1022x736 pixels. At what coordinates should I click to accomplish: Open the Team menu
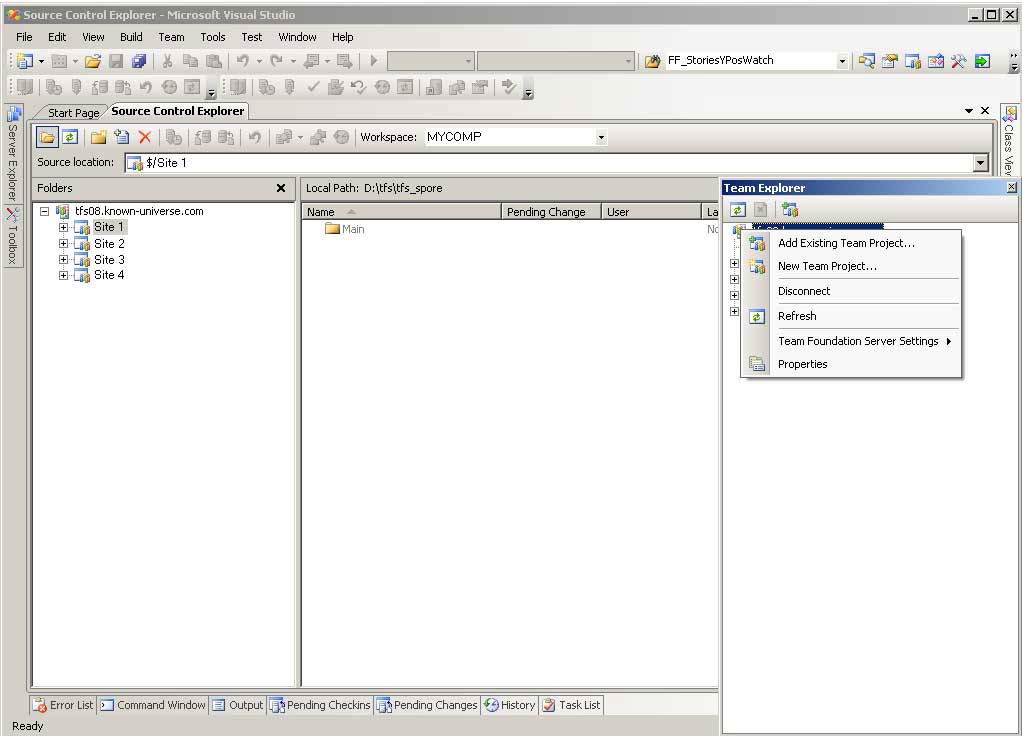tap(171, 37)
